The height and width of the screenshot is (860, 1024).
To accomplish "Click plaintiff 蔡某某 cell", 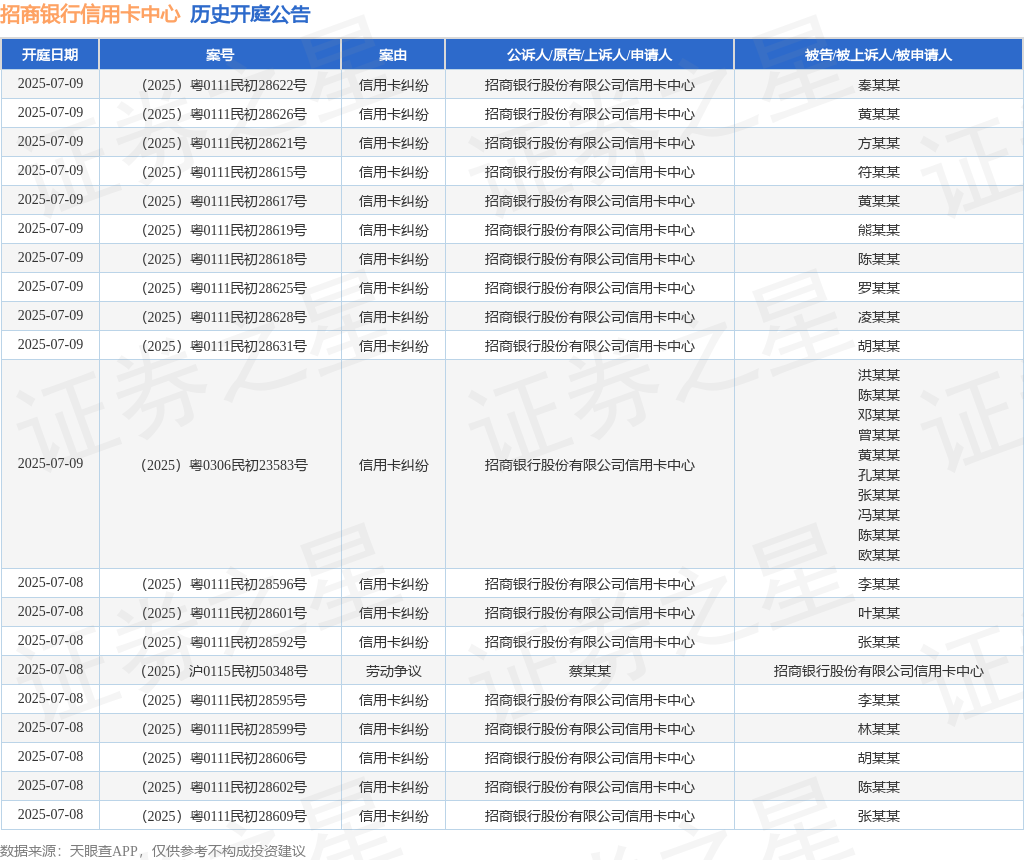I will tap(590, 671).
